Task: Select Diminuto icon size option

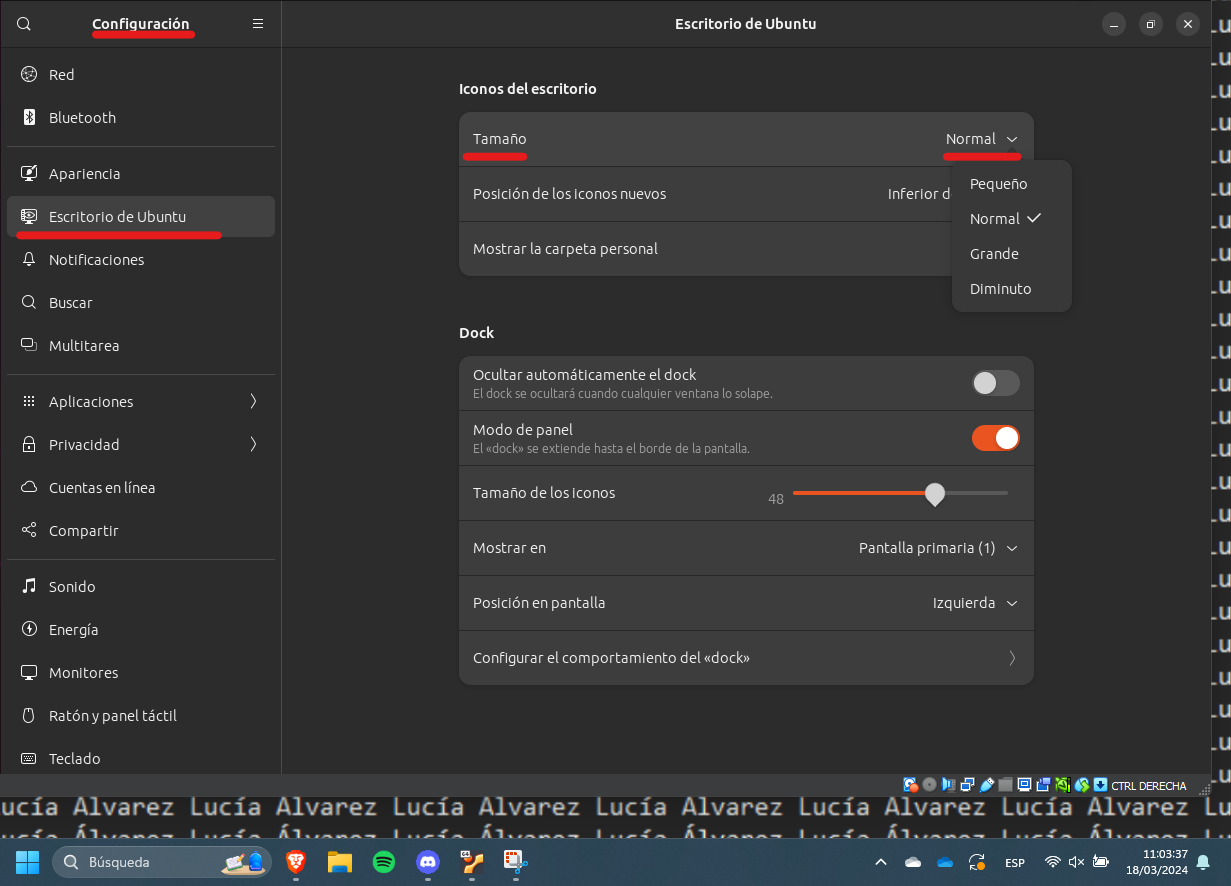Action: (x=1000, y=289)
